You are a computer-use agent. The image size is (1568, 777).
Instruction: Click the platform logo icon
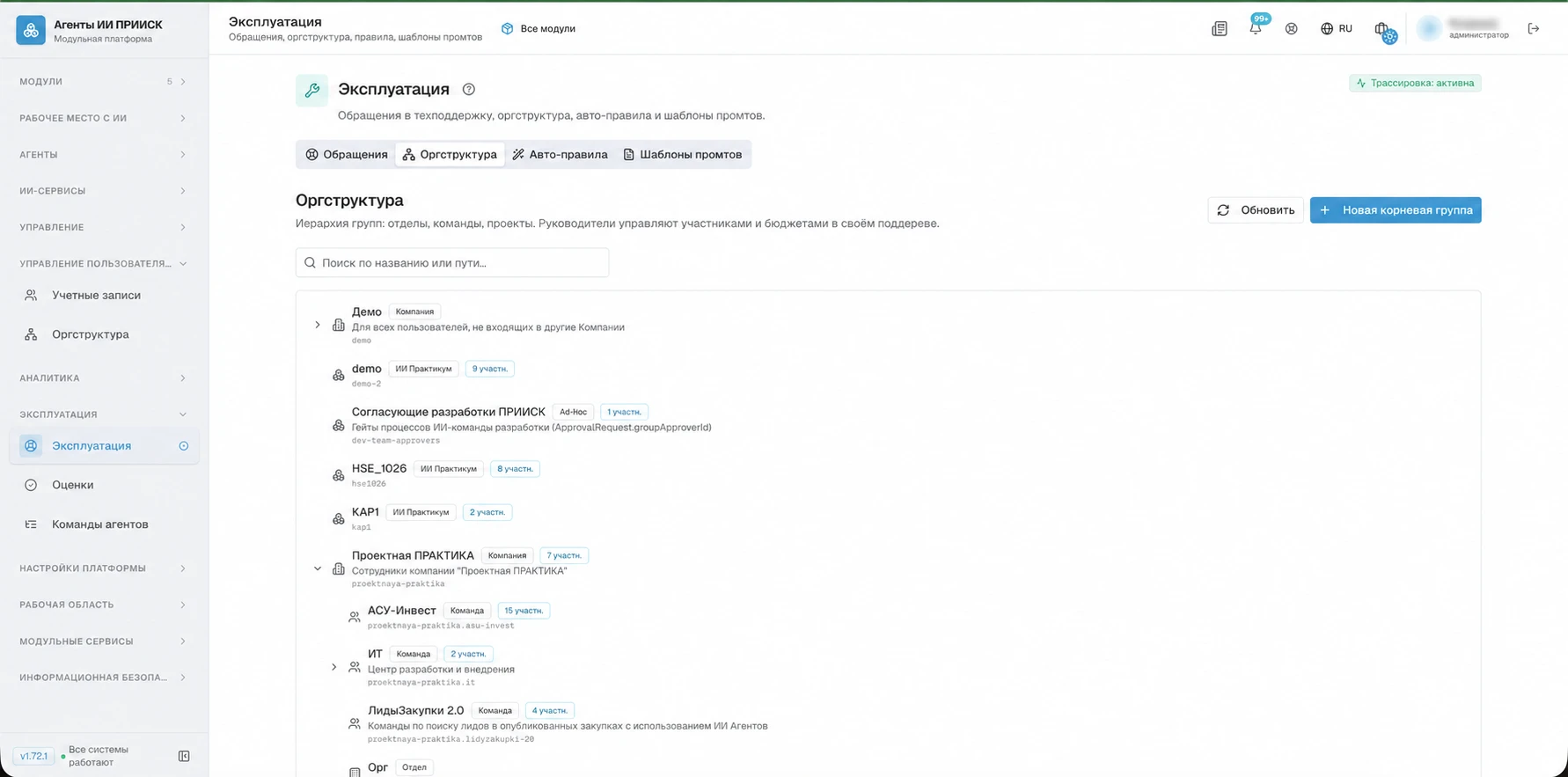(x=31, y=30)
